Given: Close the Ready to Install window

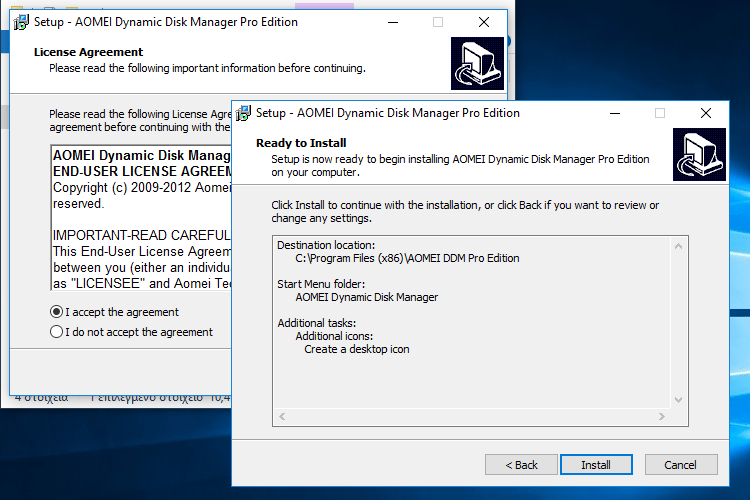Looking at the screenshot, I should pyautogui.click(x=706, y=113).
